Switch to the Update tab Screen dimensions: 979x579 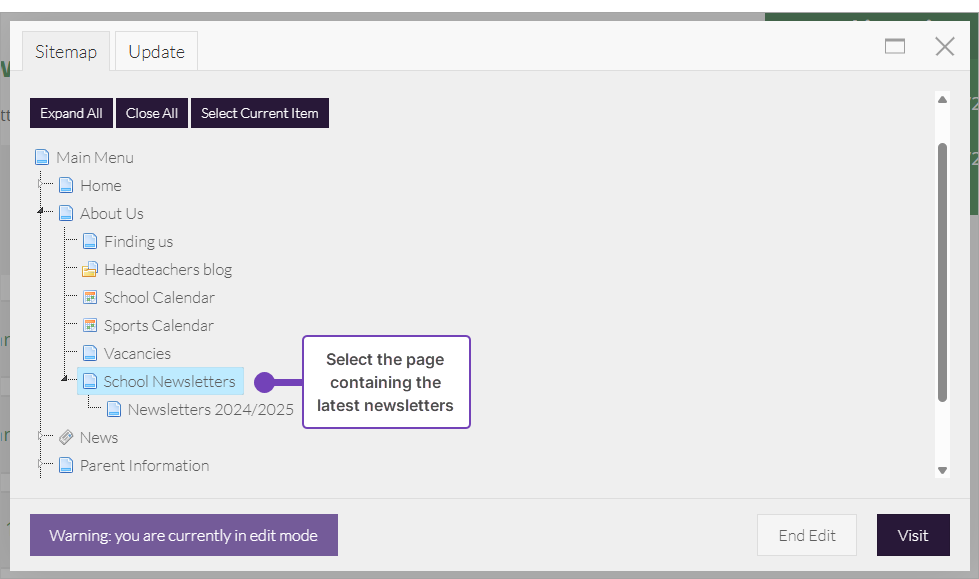pyautogui.click(x=156, y=52)
